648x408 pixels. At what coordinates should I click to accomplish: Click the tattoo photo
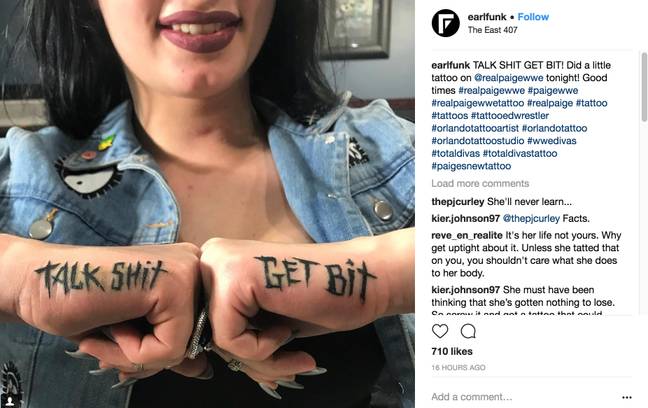(207, 204)
